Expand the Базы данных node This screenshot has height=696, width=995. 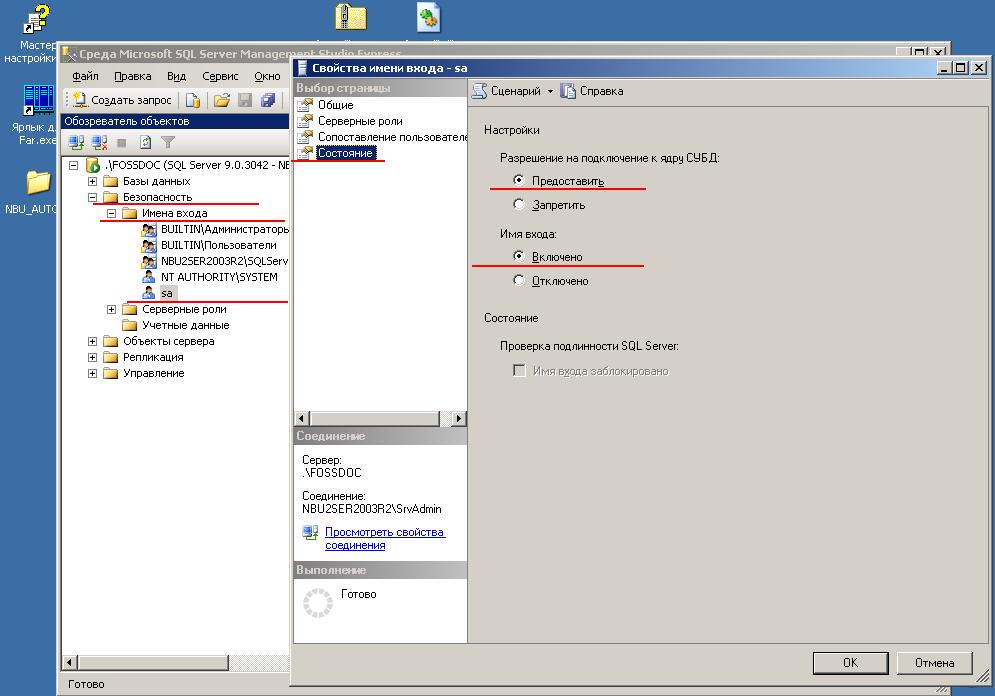[x=93, y=181]
